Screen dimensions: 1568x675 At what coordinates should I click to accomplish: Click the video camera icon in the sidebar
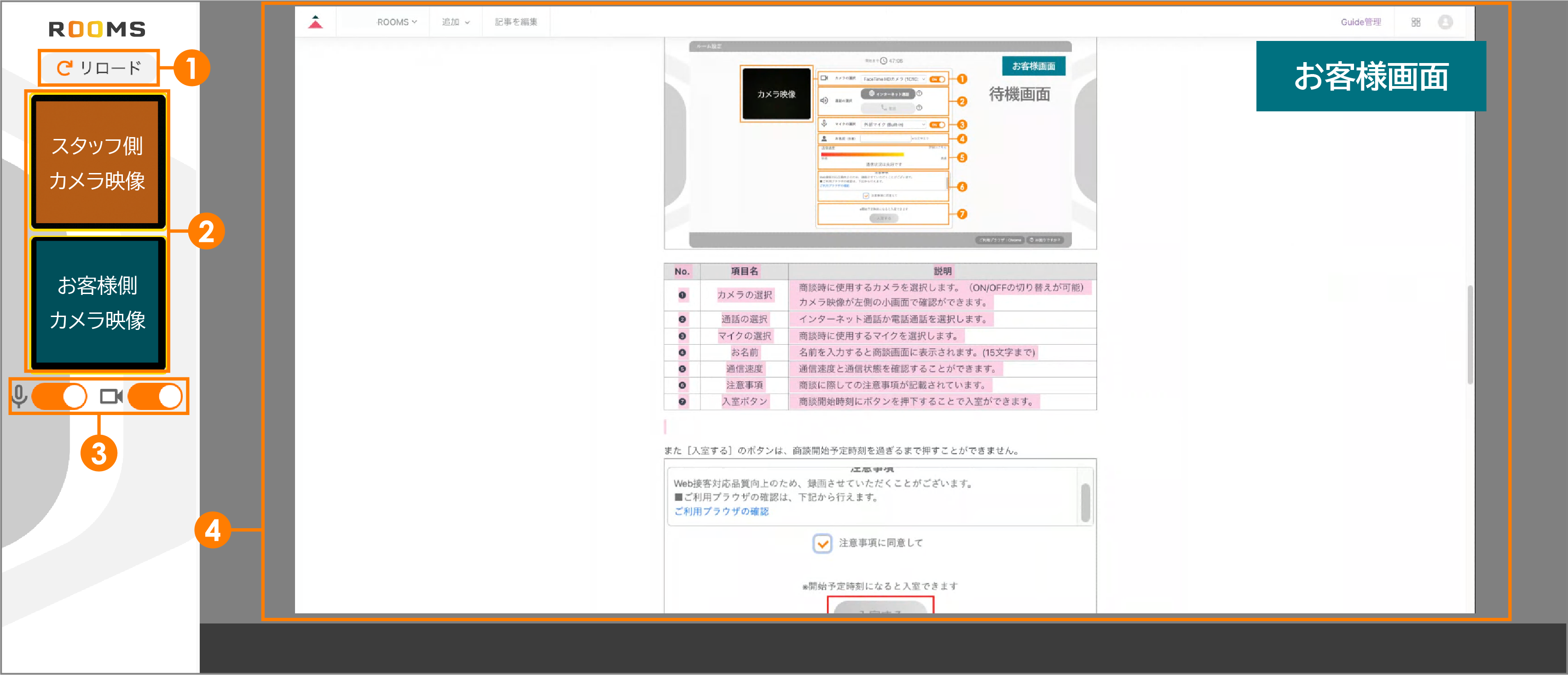(x=111, y=396)
